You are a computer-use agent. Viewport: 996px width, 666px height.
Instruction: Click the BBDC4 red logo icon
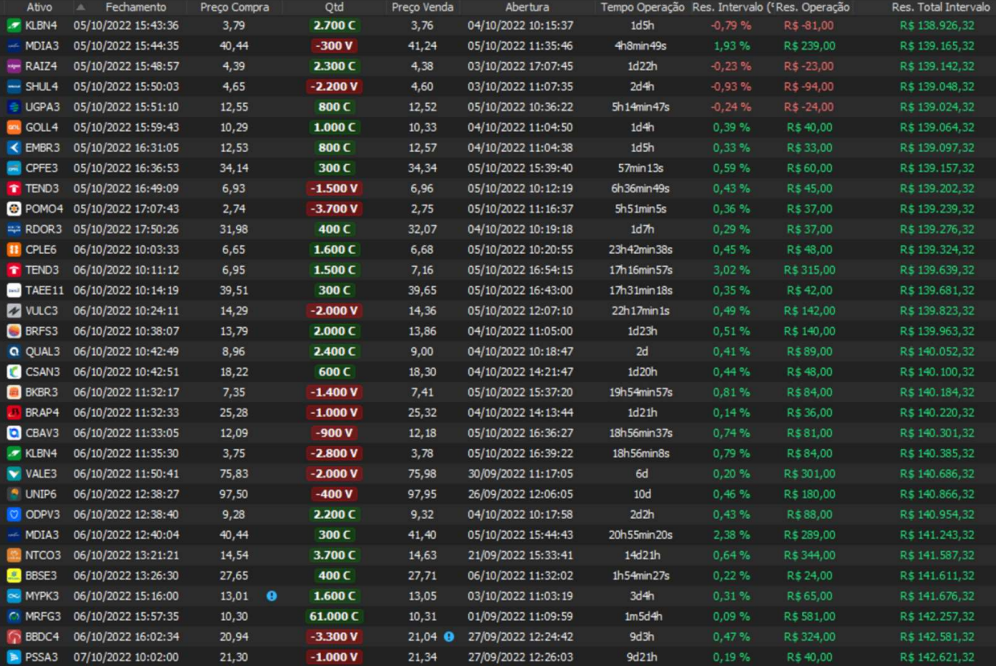[x=14, y=636]
